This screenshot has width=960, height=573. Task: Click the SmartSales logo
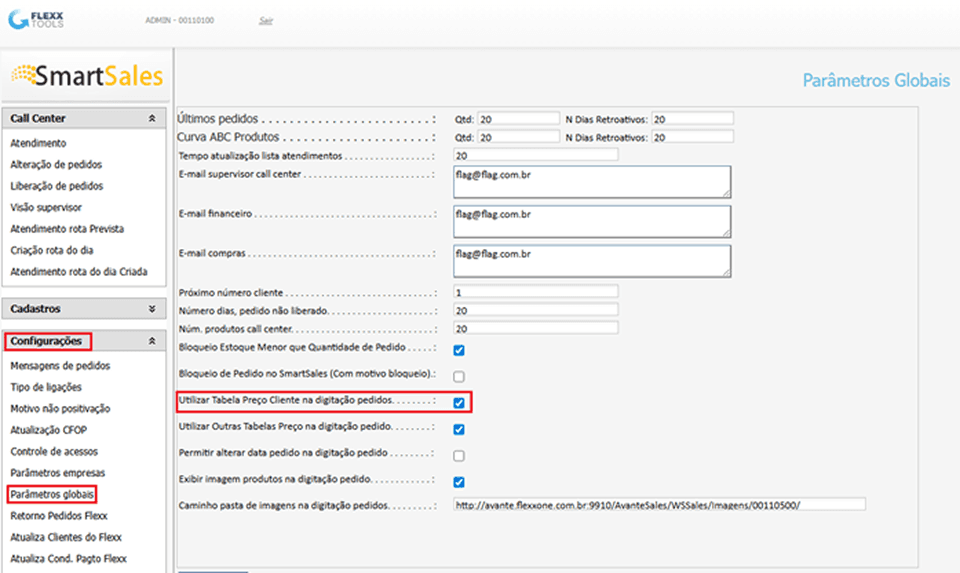tap(87, 76)
